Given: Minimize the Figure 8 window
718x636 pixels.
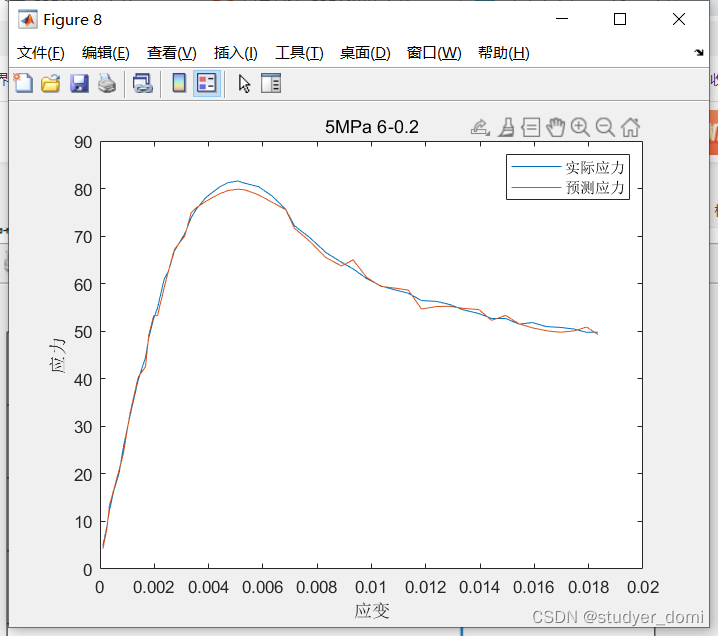Looking at the screenshot, I should (562, 19).
